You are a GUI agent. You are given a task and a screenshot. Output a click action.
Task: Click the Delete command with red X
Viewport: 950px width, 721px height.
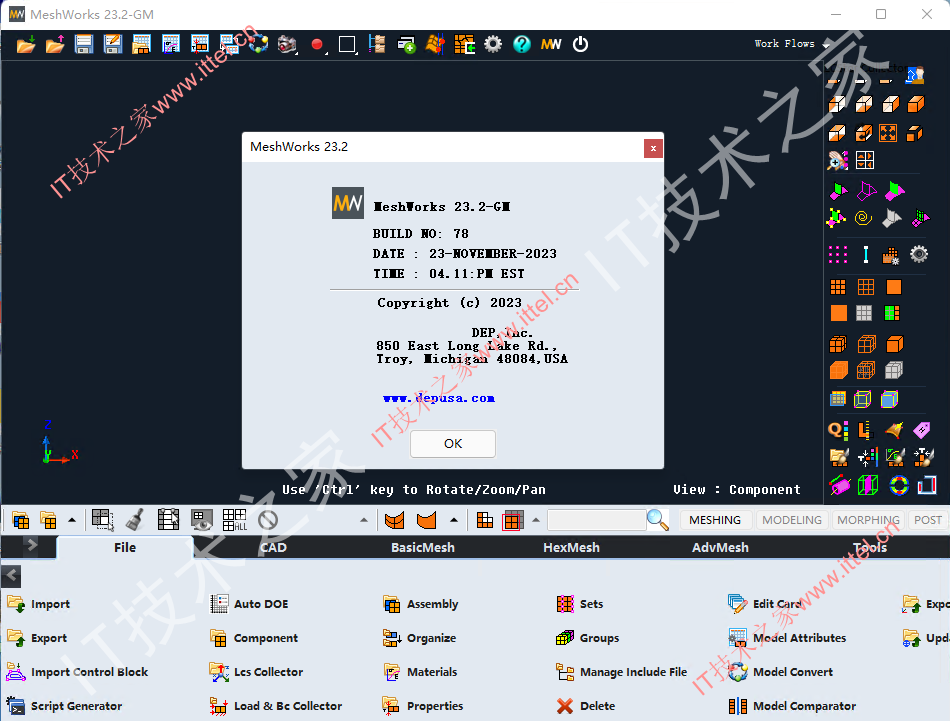click(586, 706)
